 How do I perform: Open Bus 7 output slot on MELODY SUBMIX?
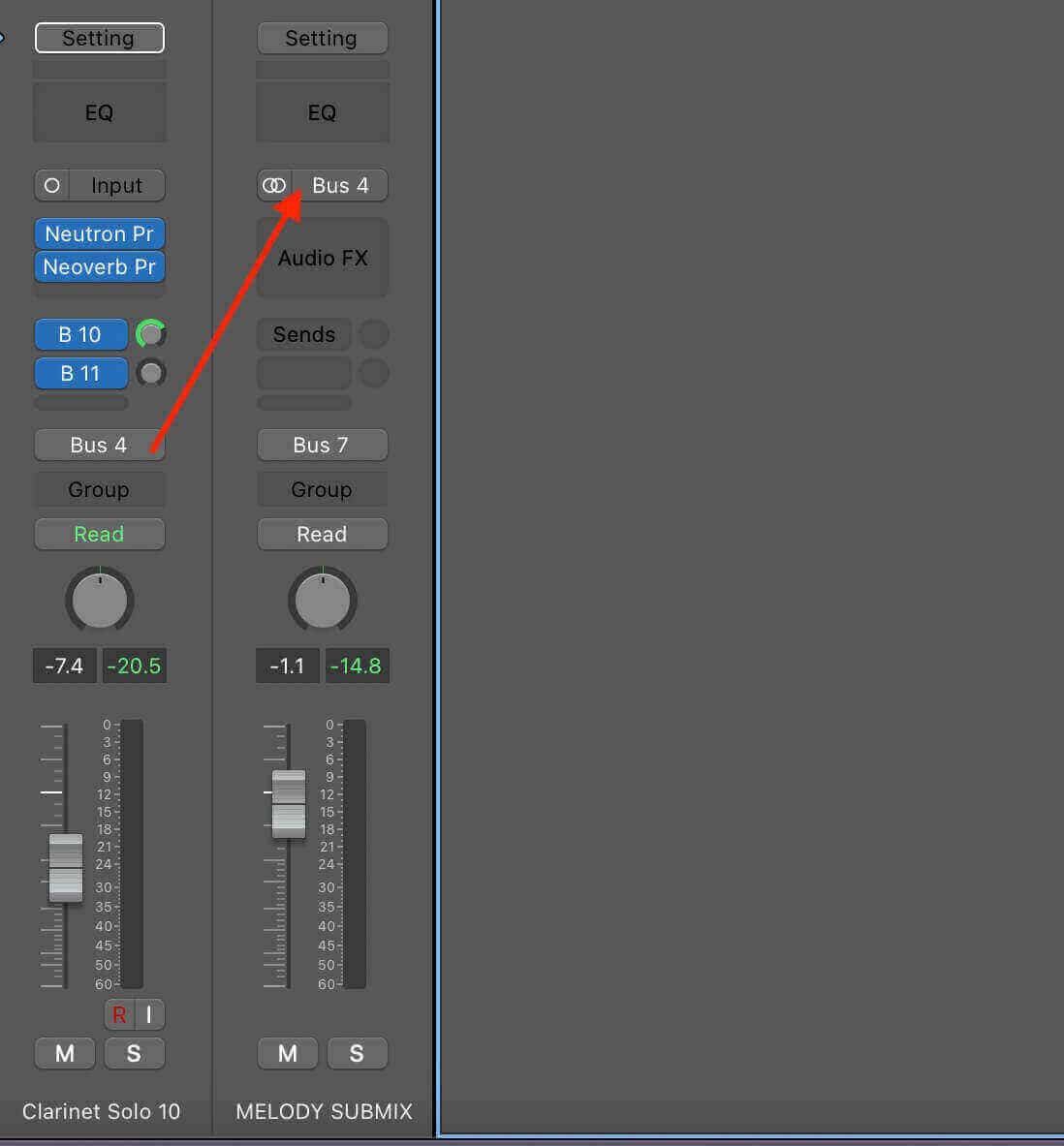[x=322, y=445]
